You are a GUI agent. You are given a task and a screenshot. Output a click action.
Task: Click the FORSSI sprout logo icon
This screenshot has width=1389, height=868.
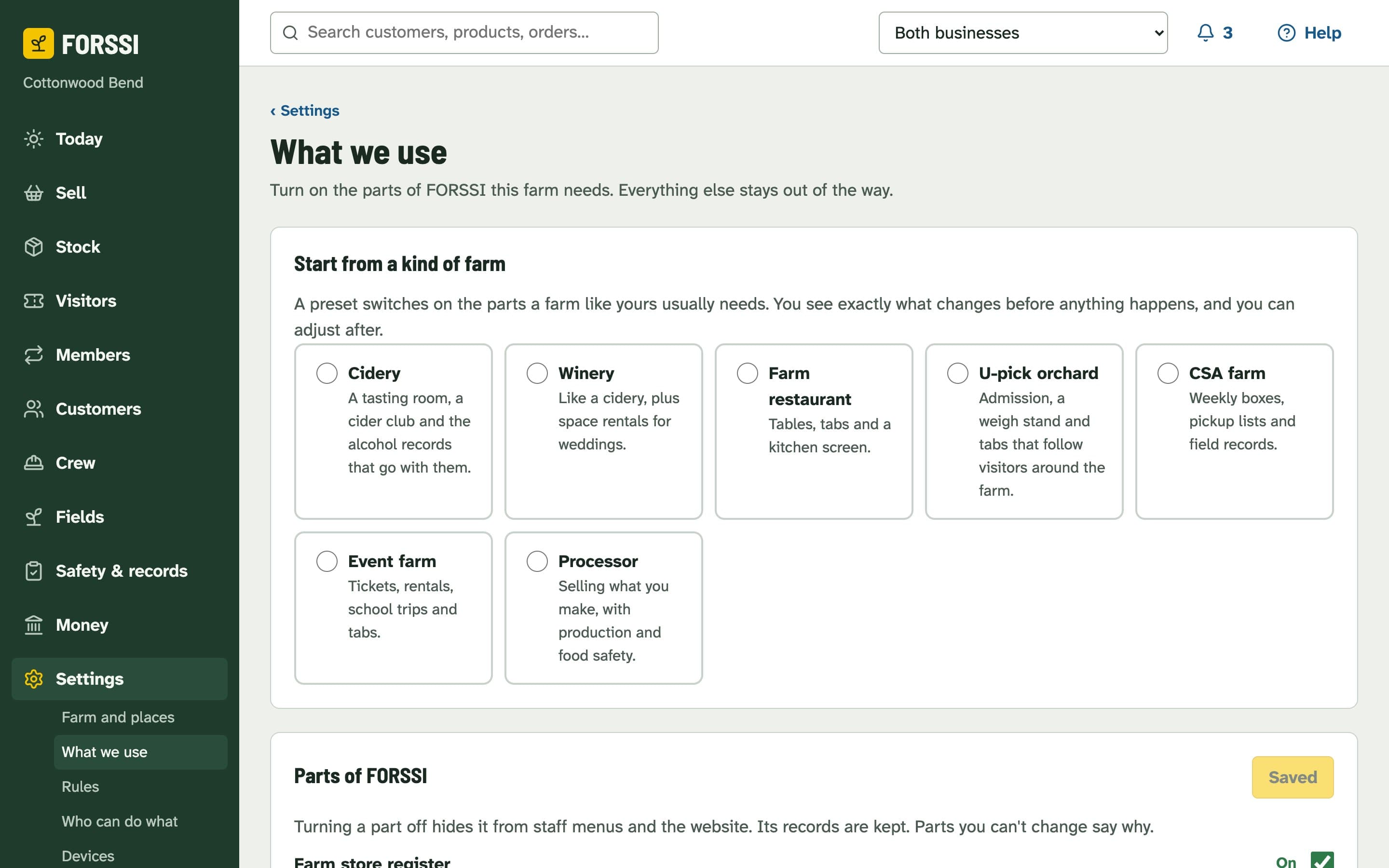pyautogui.click(x=39, y=43)
